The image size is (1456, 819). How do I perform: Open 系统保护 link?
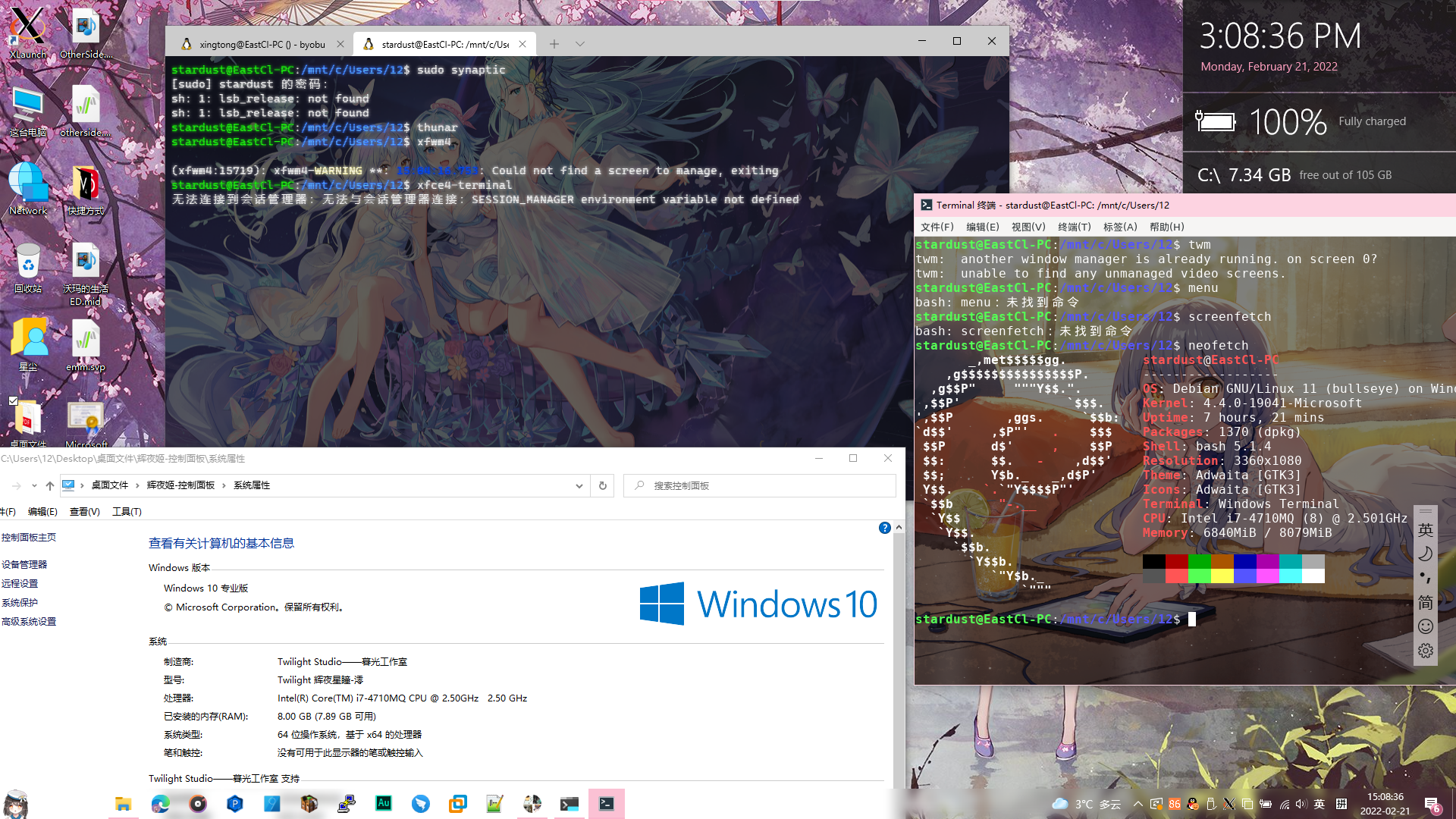(x=20, y=603)
